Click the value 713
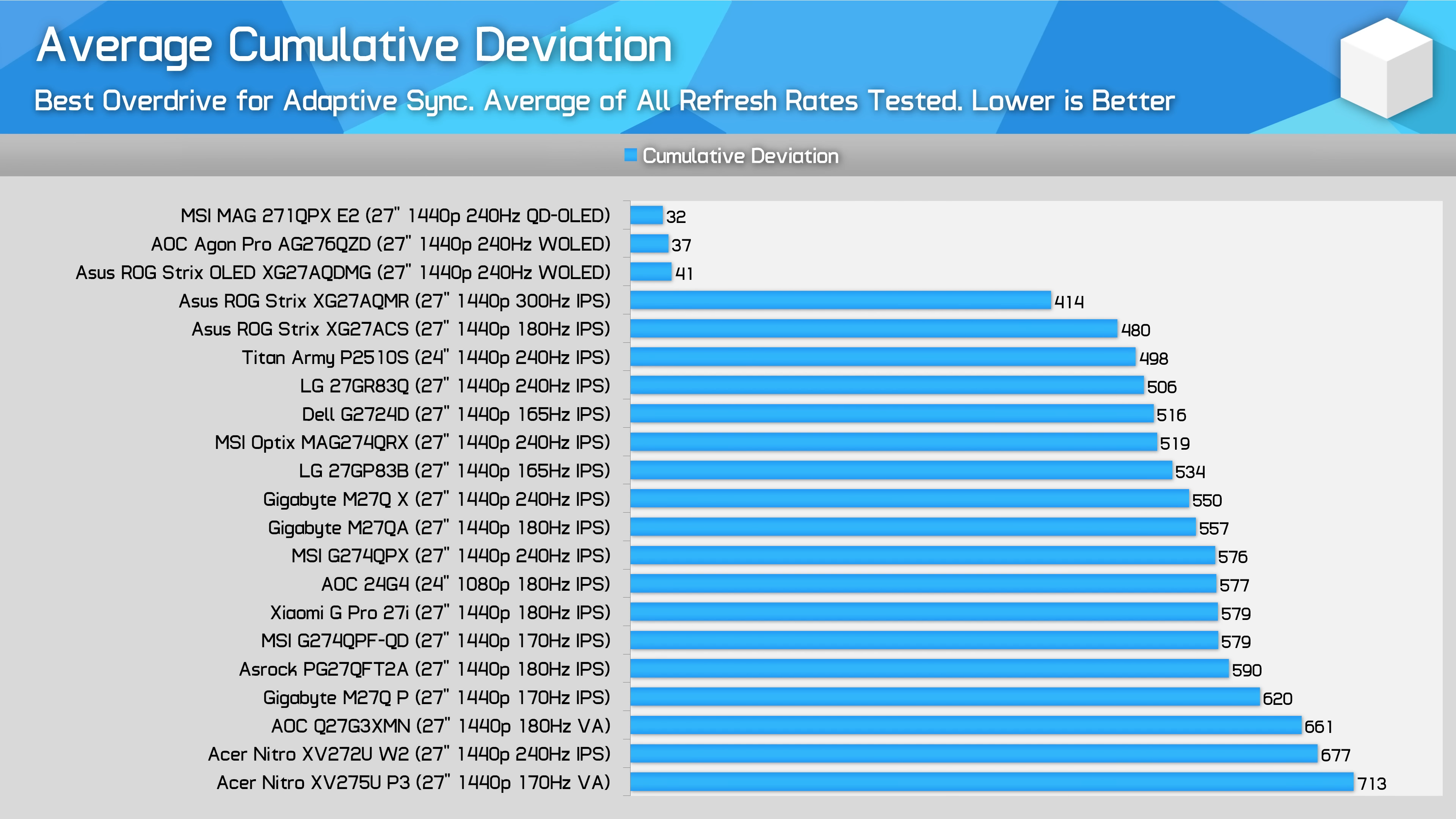Image resolution: width=1456 pixels, height=819 pixels. 1372,784
